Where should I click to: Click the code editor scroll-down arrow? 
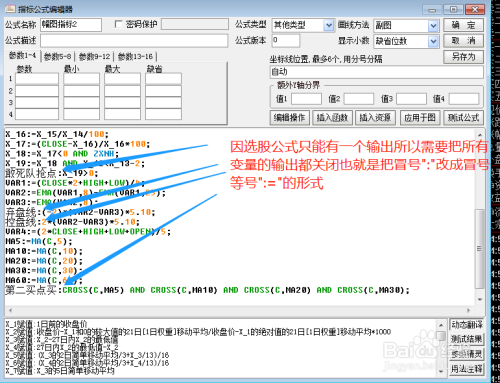(479, 299)
